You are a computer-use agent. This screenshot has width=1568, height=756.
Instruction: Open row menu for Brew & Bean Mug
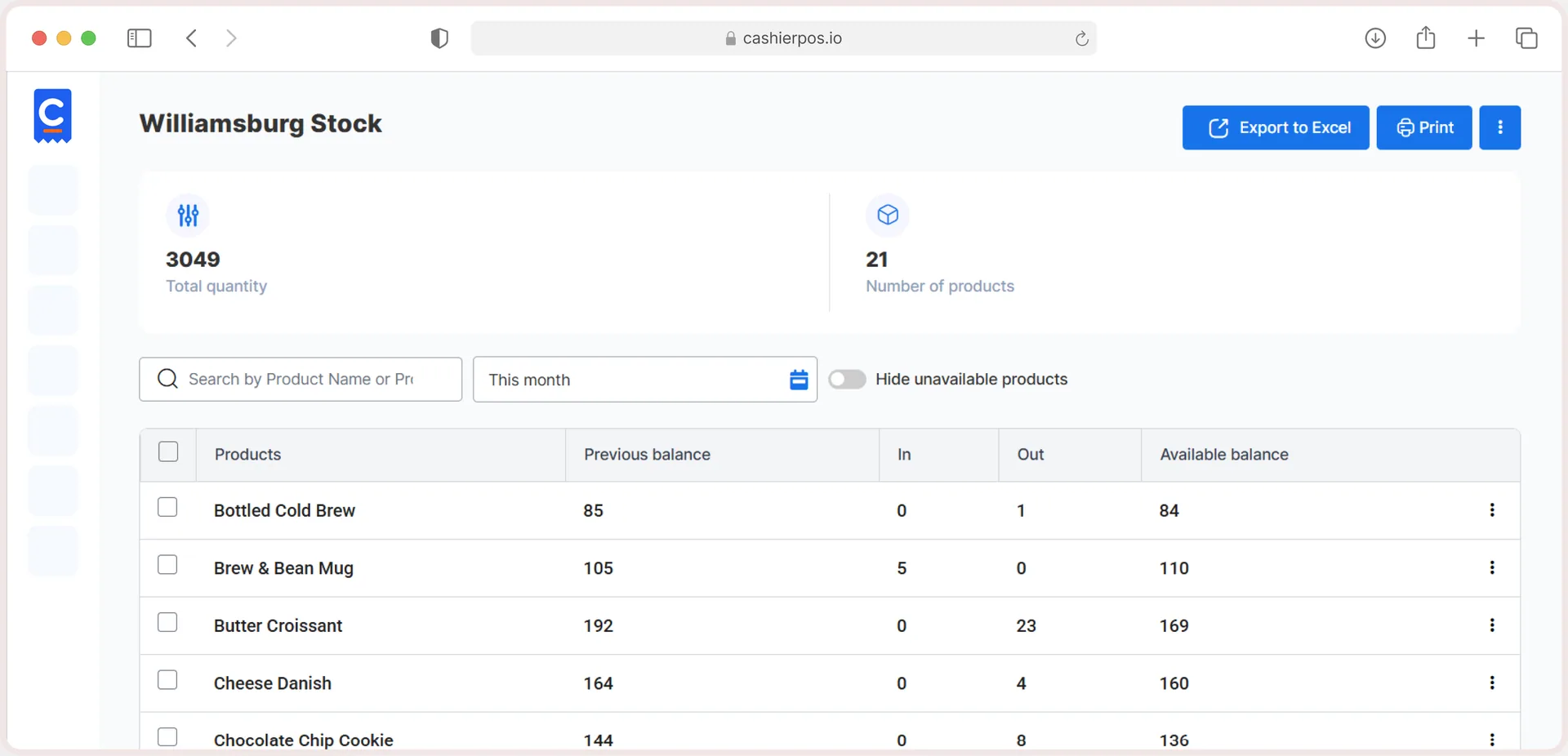1492,567
